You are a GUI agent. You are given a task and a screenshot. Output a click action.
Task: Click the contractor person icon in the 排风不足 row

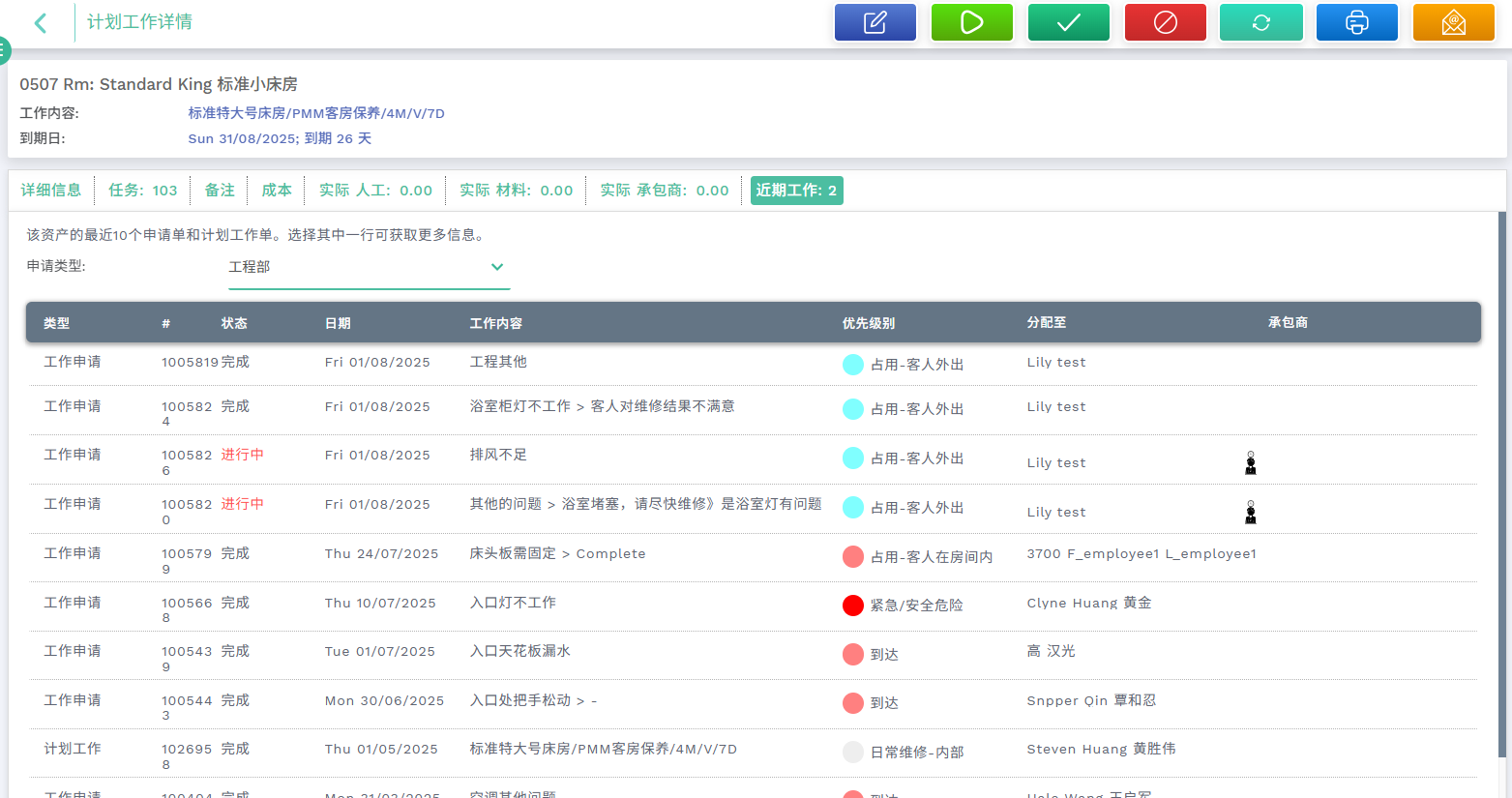tap(1251, 463)
